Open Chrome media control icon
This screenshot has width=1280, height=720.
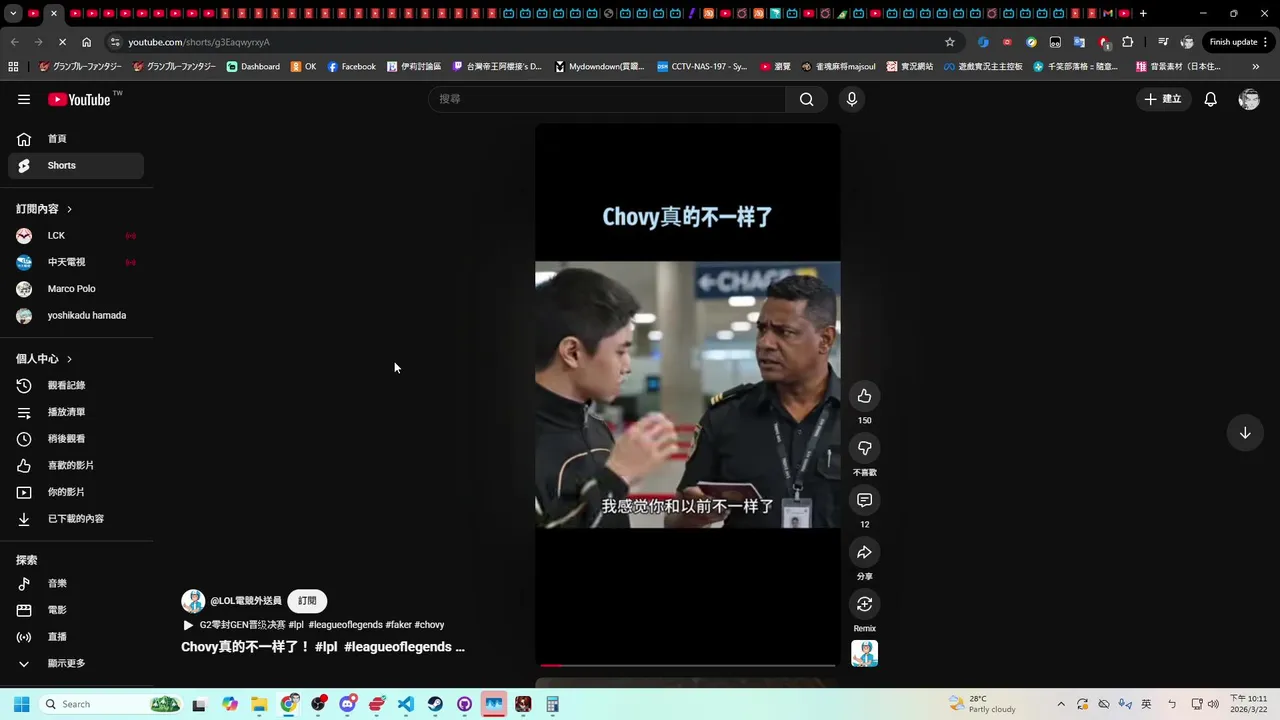click(x=1163, y=42)
